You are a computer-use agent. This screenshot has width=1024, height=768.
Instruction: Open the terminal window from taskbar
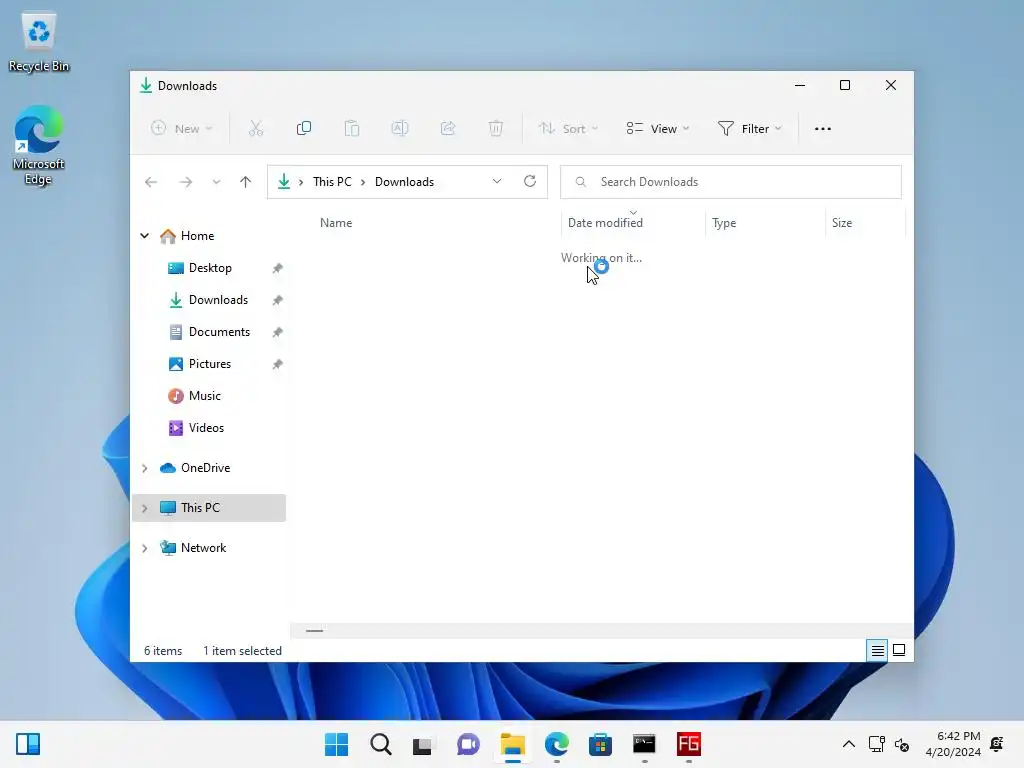[644, 744]
